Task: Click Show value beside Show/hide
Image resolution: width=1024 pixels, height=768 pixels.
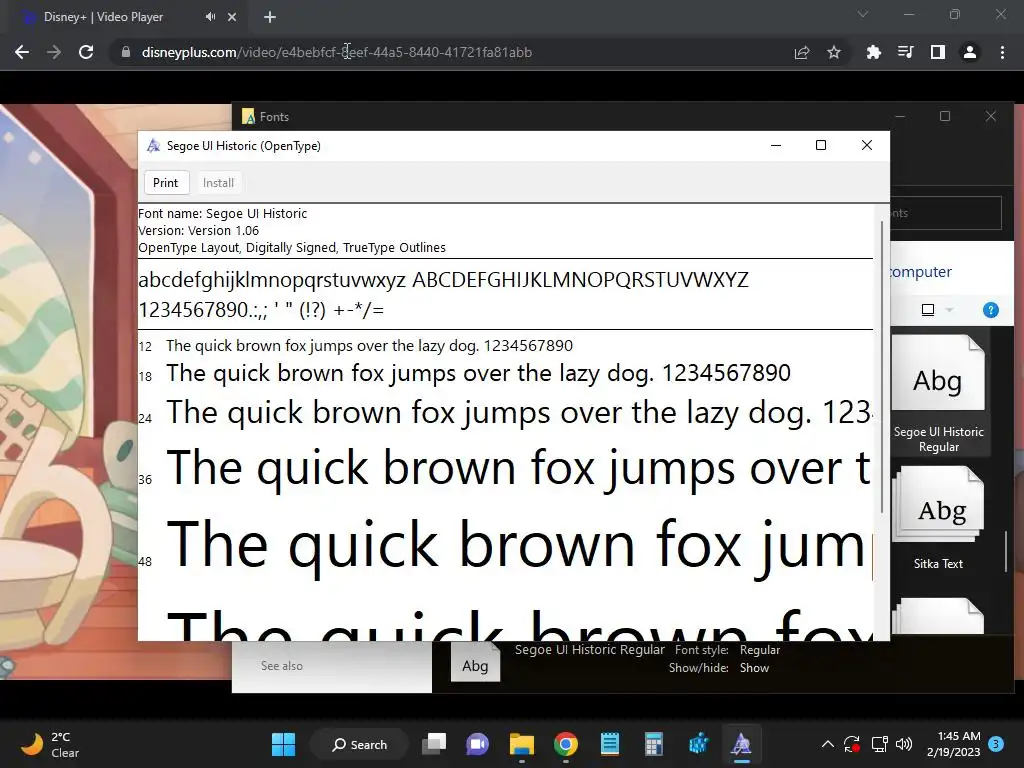Action: tap(754, 668)
